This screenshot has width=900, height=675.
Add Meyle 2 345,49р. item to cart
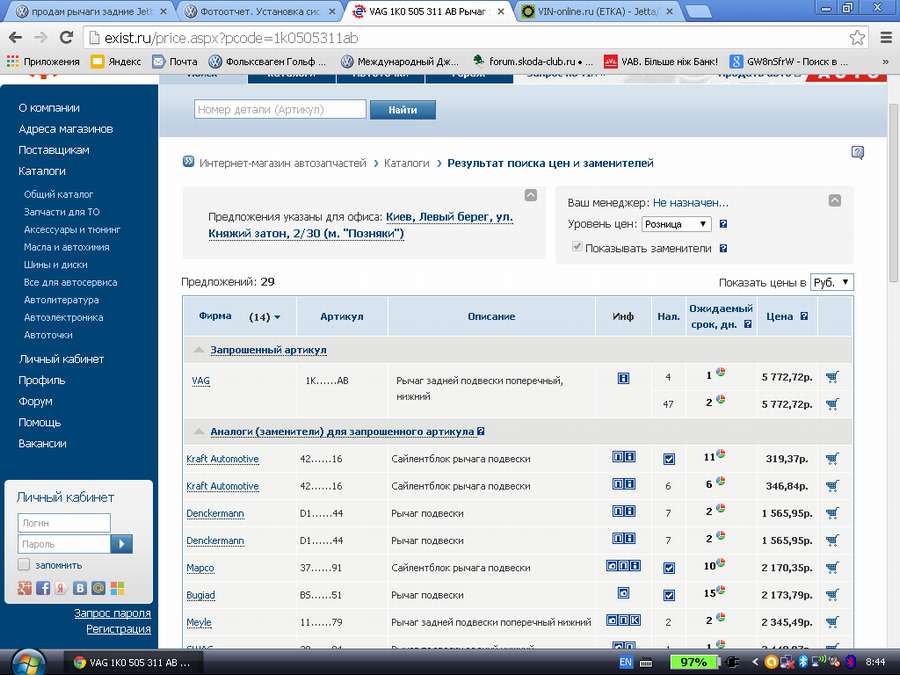[x=832, y=622]
